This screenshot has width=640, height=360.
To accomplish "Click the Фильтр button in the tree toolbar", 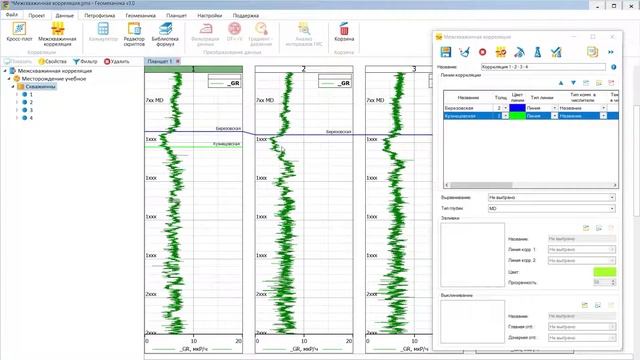I will 85,61.
